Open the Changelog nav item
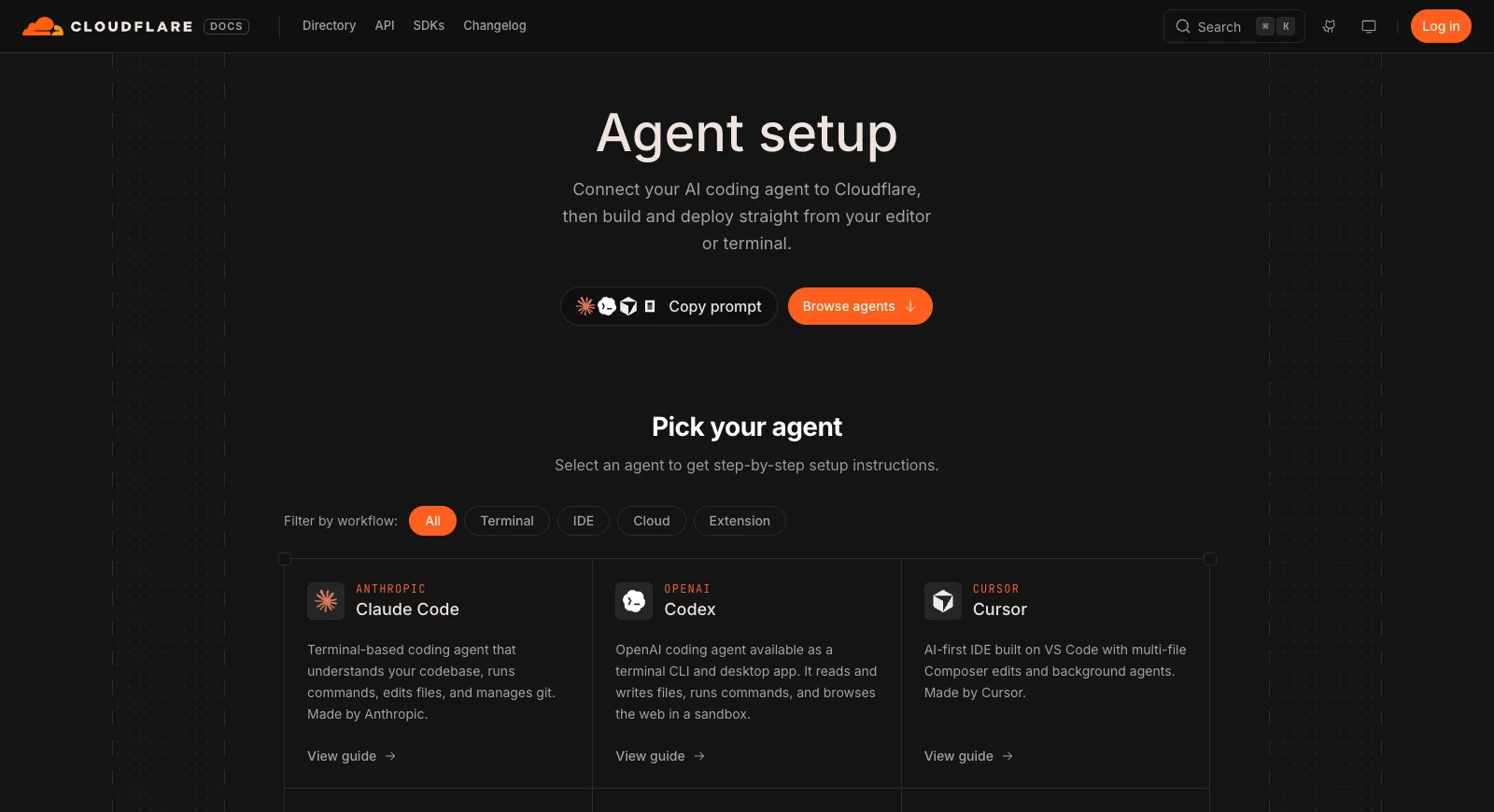Viewport: 1494px width, 812px height. click(x=495, y=26)
